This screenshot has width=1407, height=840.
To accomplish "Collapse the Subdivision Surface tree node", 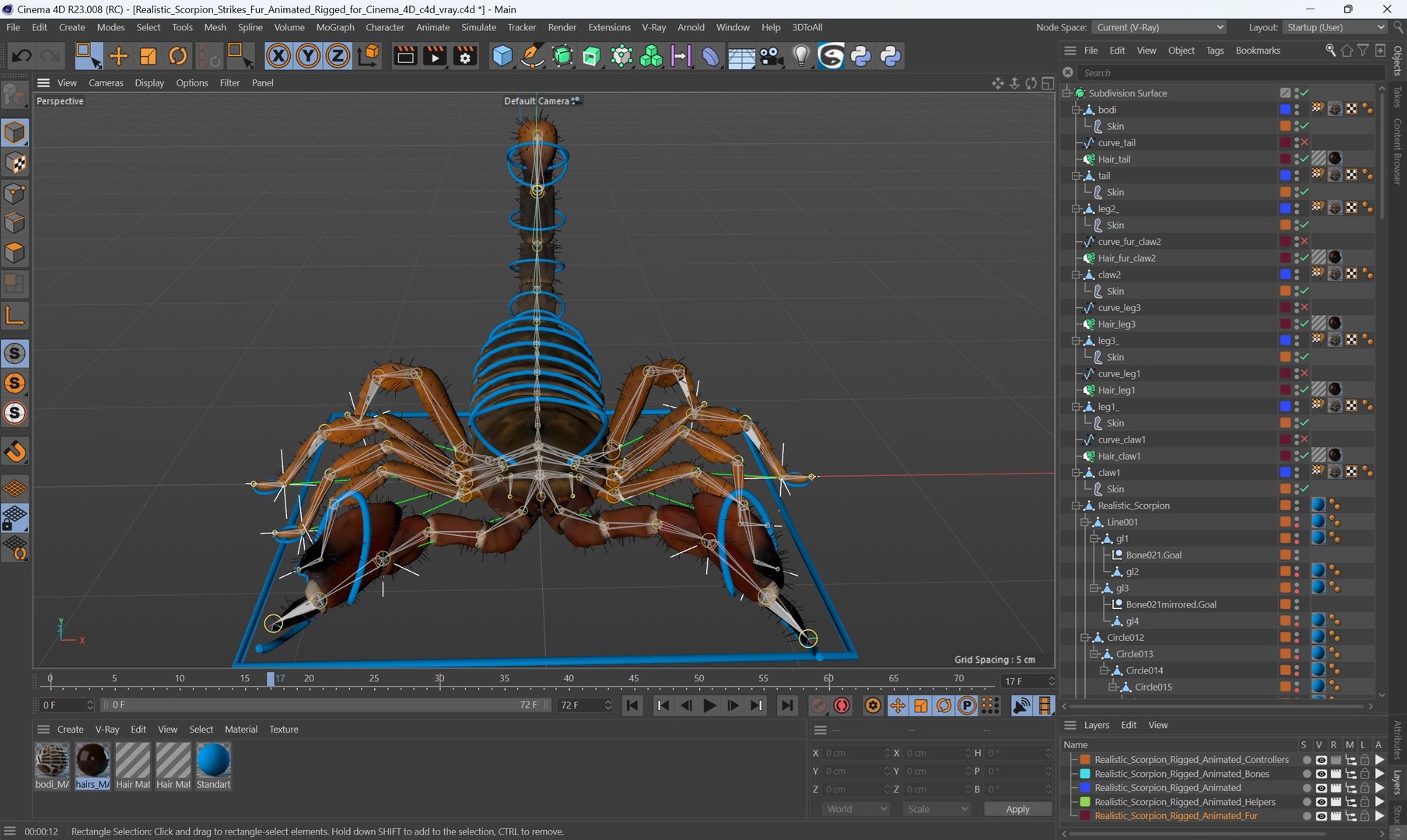I will tap(1067, 93).
